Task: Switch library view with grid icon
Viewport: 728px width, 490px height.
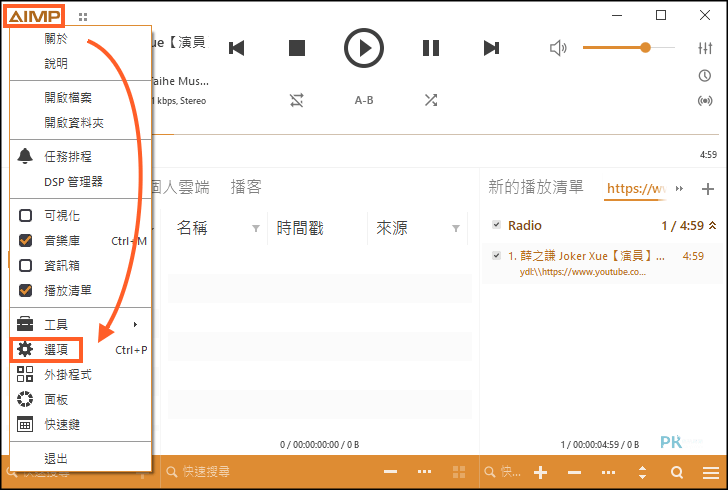Action: click(x=459, y=472)
